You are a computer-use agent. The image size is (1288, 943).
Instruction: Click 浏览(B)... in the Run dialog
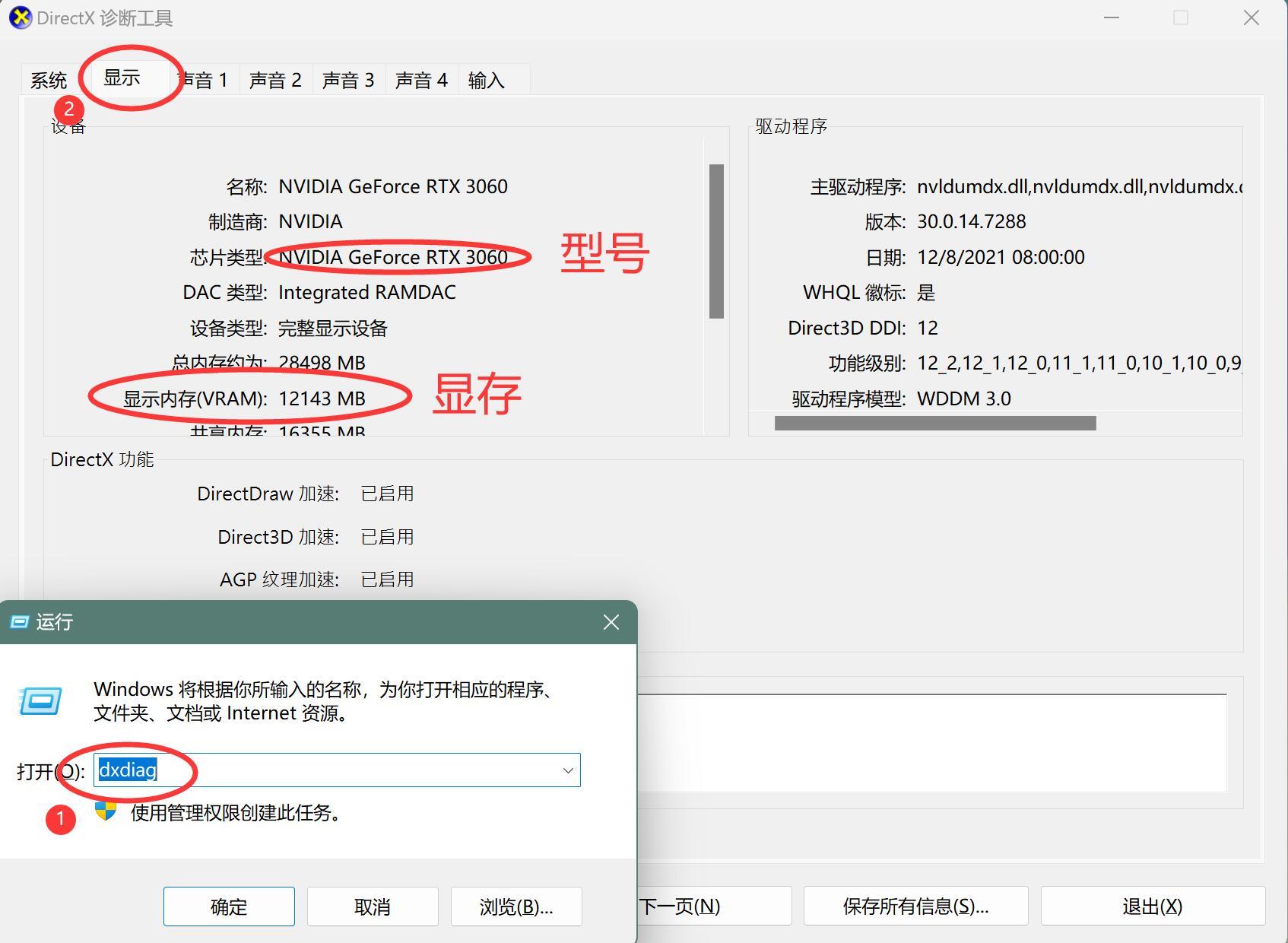click(516, 906)
